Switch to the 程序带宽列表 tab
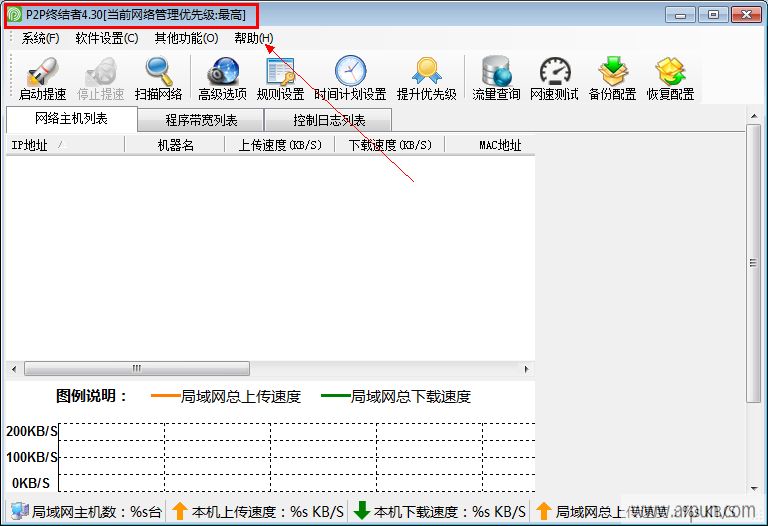Viewport: 768px width, 526px height. pyautogui.click(x=201, y=120)
